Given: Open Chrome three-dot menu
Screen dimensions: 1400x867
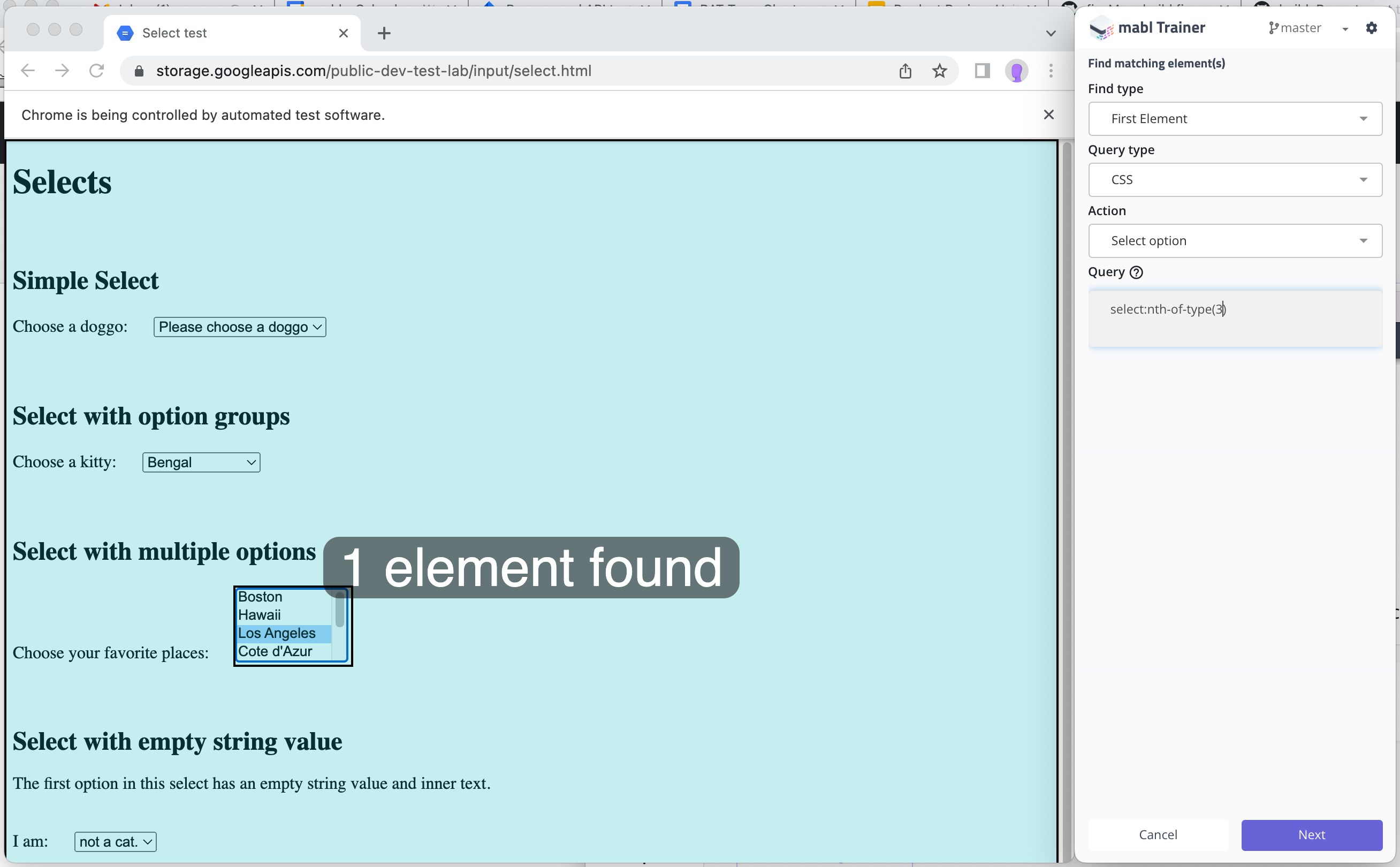Looking at the screenshot, I should coord(1051,71).
